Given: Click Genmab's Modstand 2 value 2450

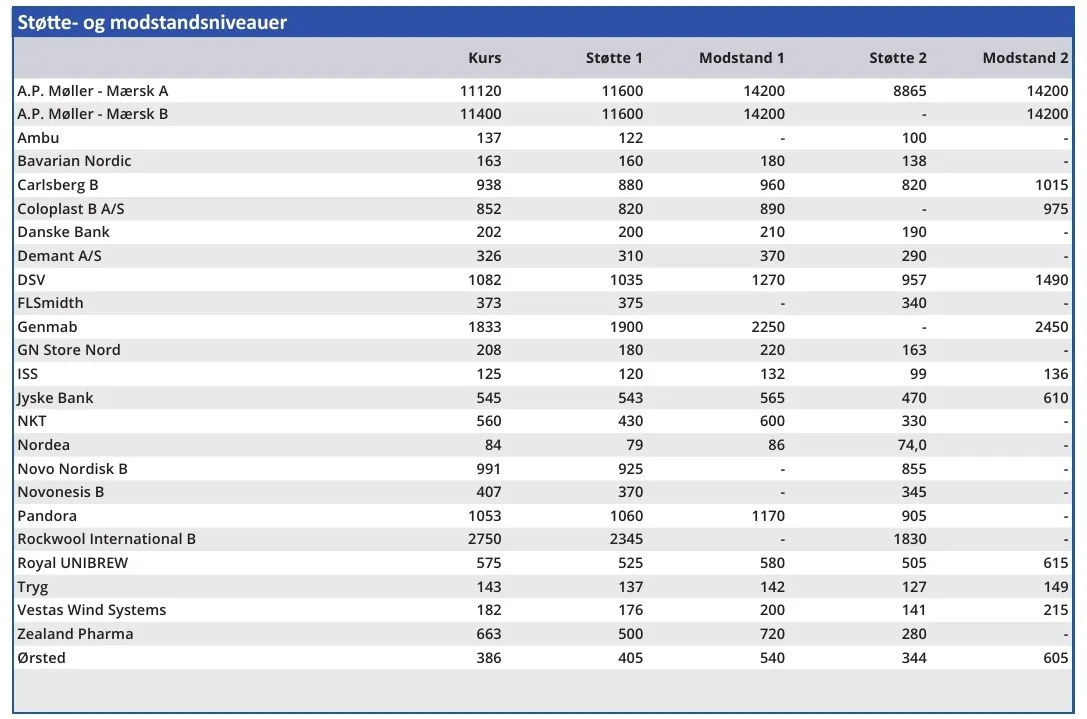Looking at the screenshot, I should 1051,327.
